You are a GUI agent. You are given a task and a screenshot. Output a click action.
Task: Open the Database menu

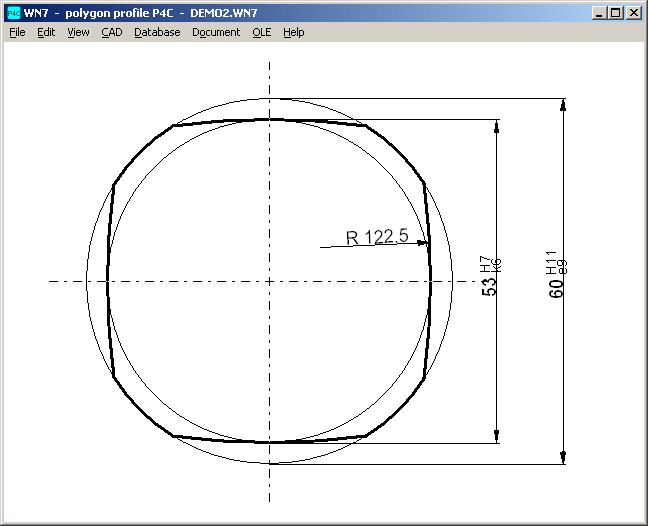(157, 32)
